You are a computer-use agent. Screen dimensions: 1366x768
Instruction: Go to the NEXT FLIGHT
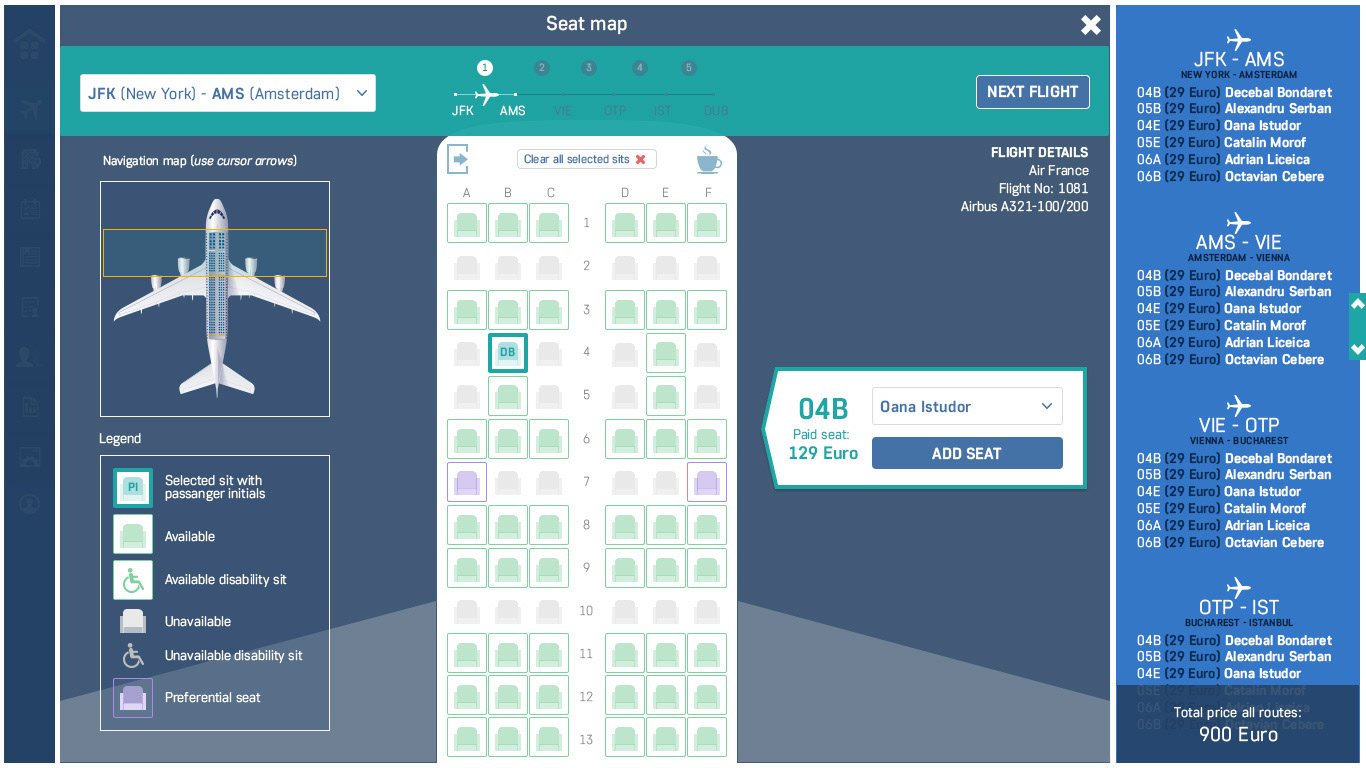tap(1032, 91)
